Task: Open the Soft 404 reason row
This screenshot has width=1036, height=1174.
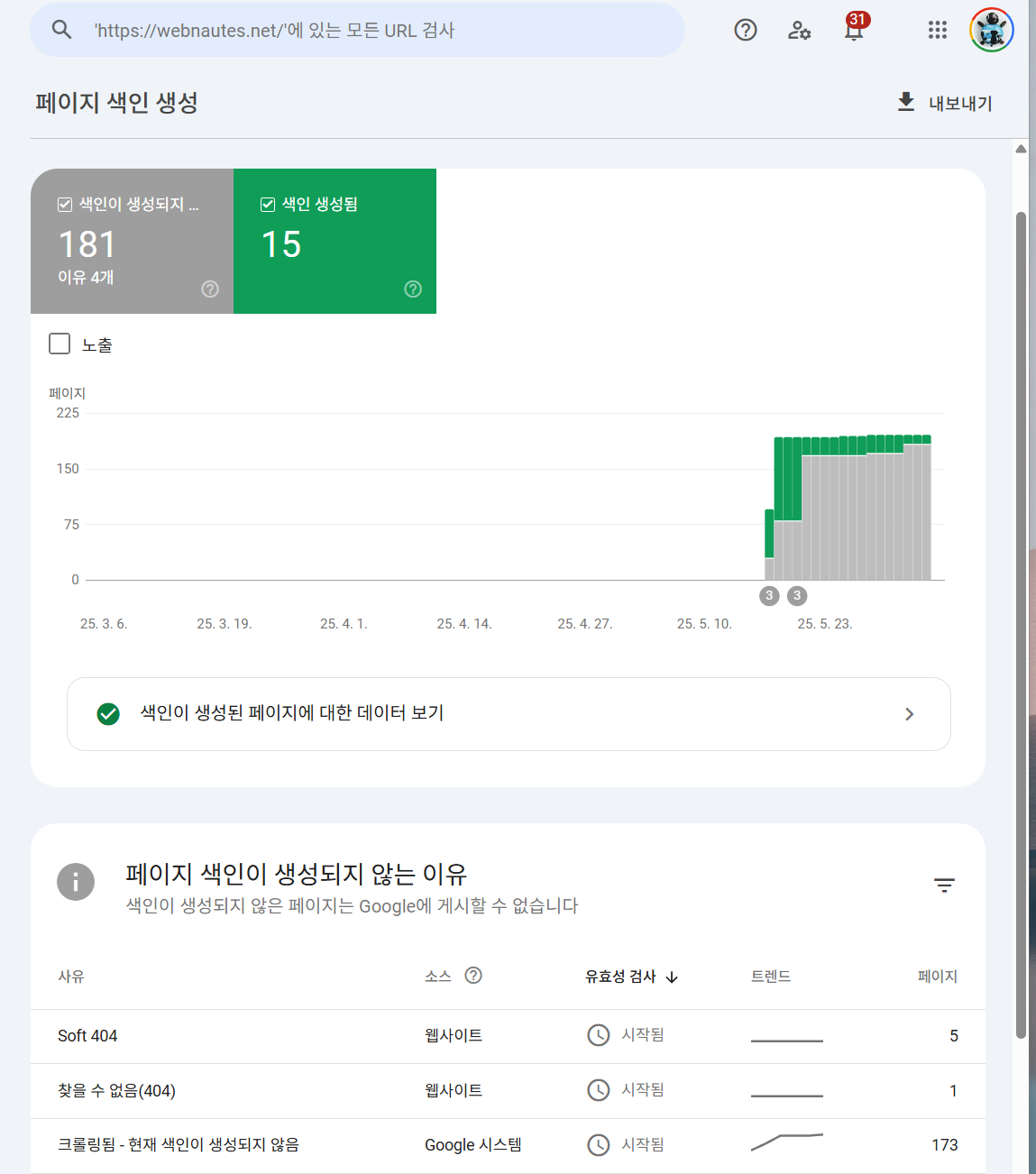Action: pyautogui.click(x=508, y=1036)
